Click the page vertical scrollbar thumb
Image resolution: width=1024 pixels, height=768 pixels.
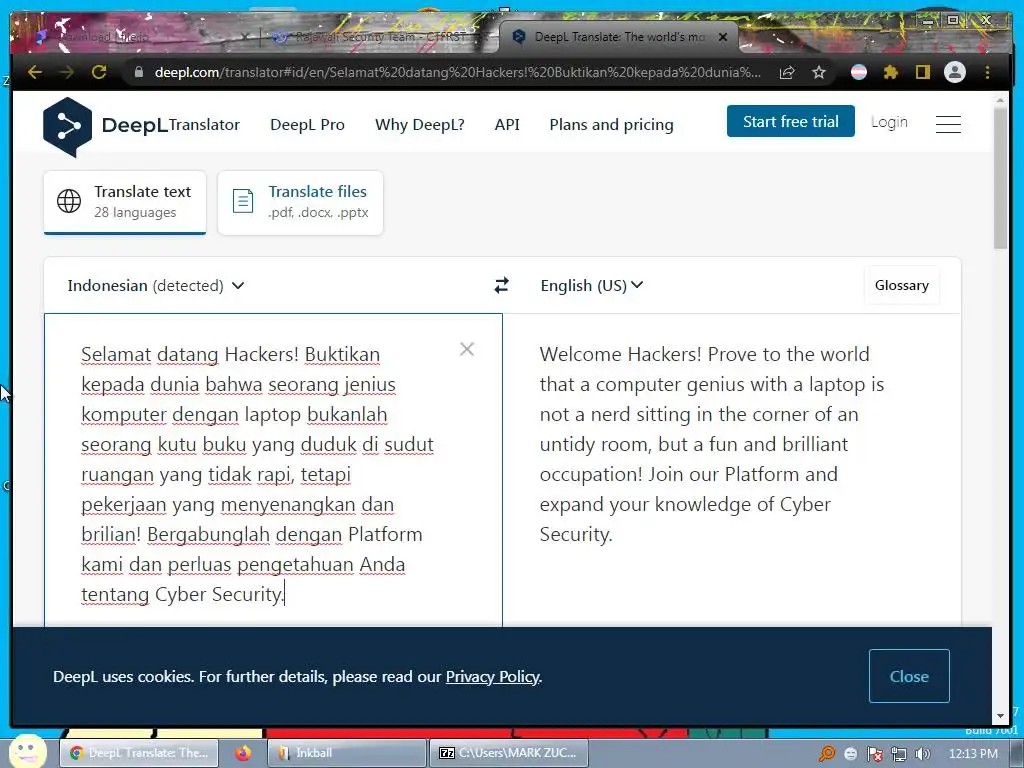1000,176
